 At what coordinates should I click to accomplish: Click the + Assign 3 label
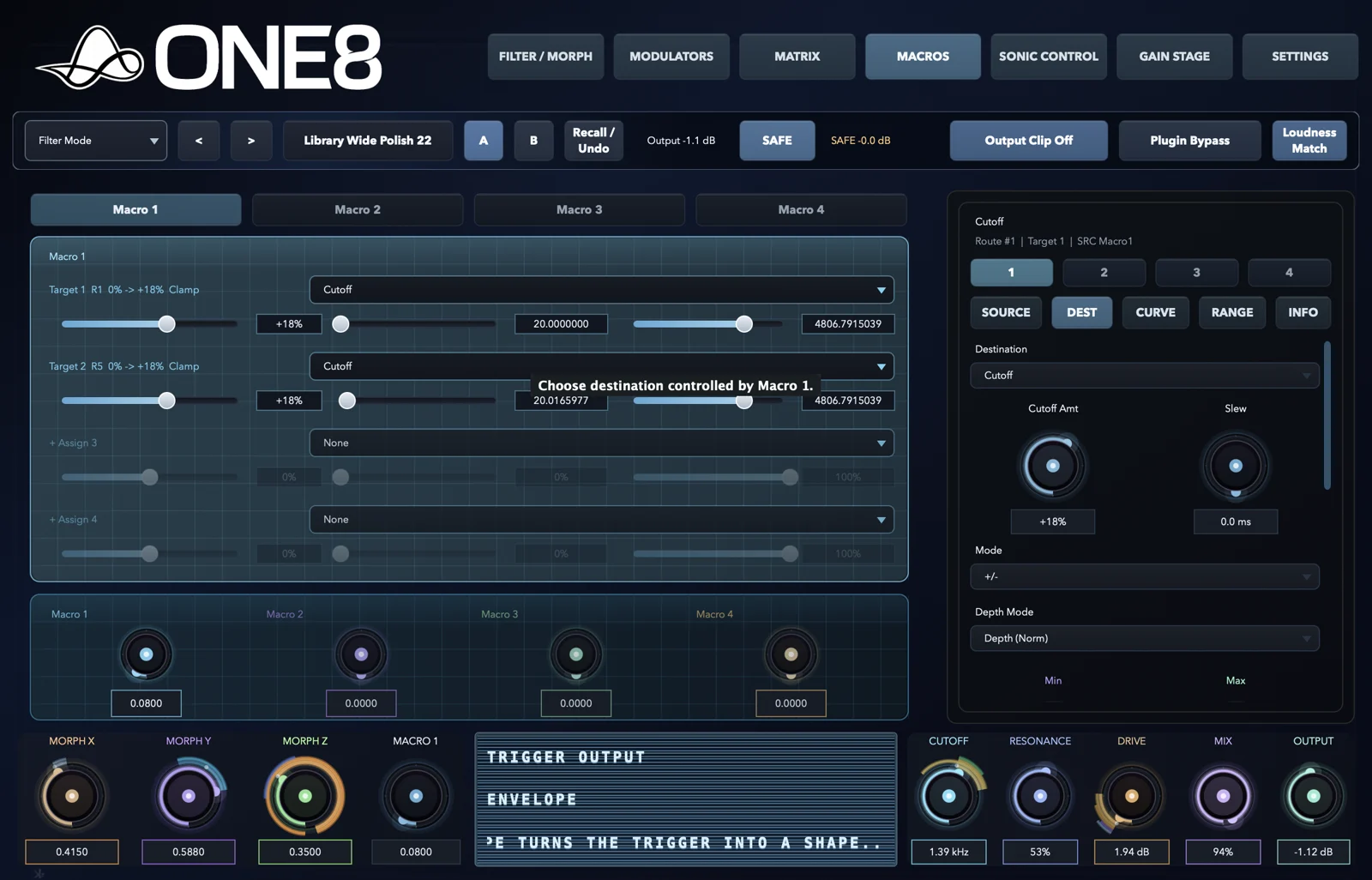click(x=73, y=443)
